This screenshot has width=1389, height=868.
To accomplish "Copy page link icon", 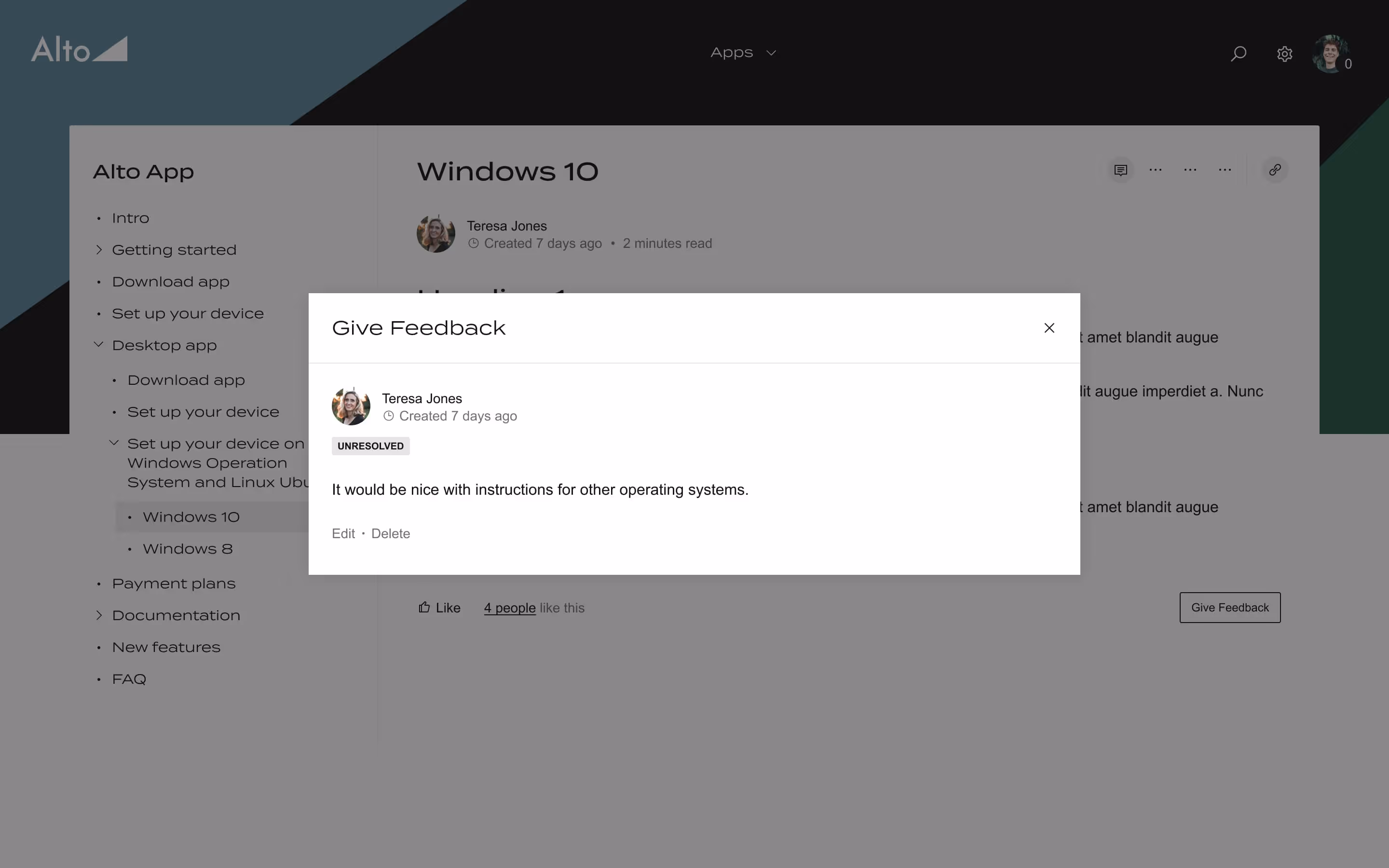I will pos(1275,170).
